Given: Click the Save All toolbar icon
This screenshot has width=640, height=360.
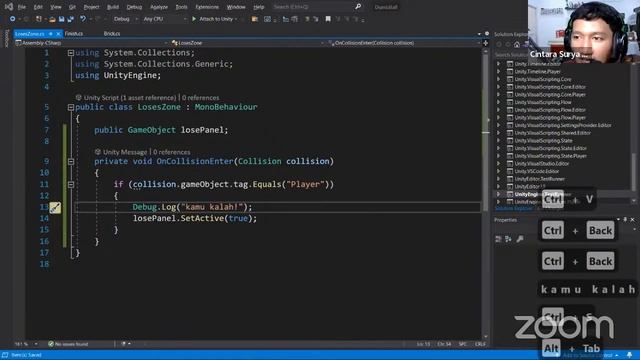Looking at the screenshot, I should [x=70, y=19].
